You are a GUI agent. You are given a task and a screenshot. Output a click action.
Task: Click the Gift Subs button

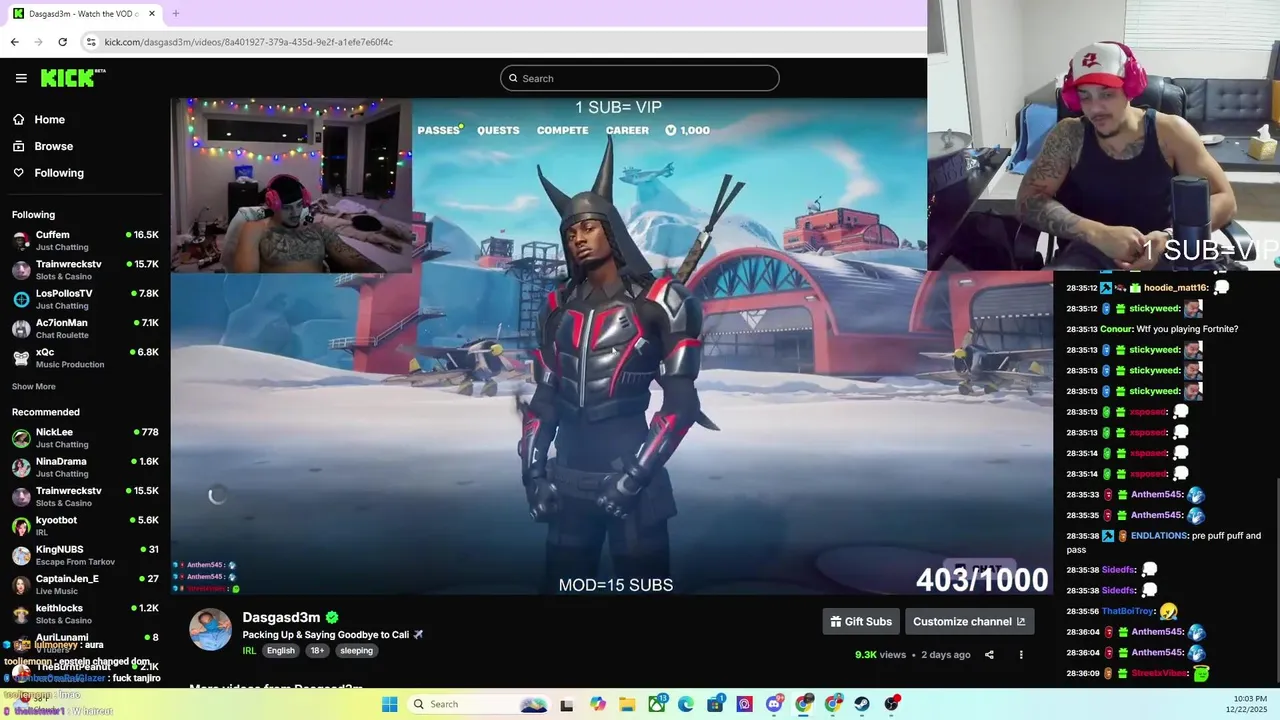861,621
